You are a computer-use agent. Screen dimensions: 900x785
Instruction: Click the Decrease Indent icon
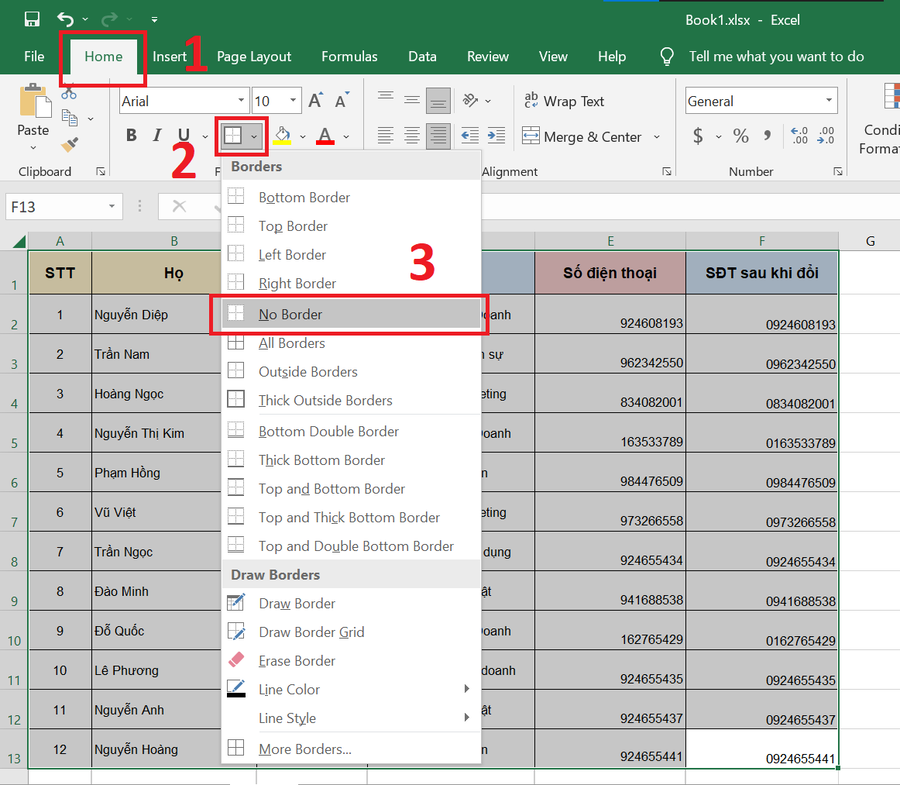[x=470, y=135]
